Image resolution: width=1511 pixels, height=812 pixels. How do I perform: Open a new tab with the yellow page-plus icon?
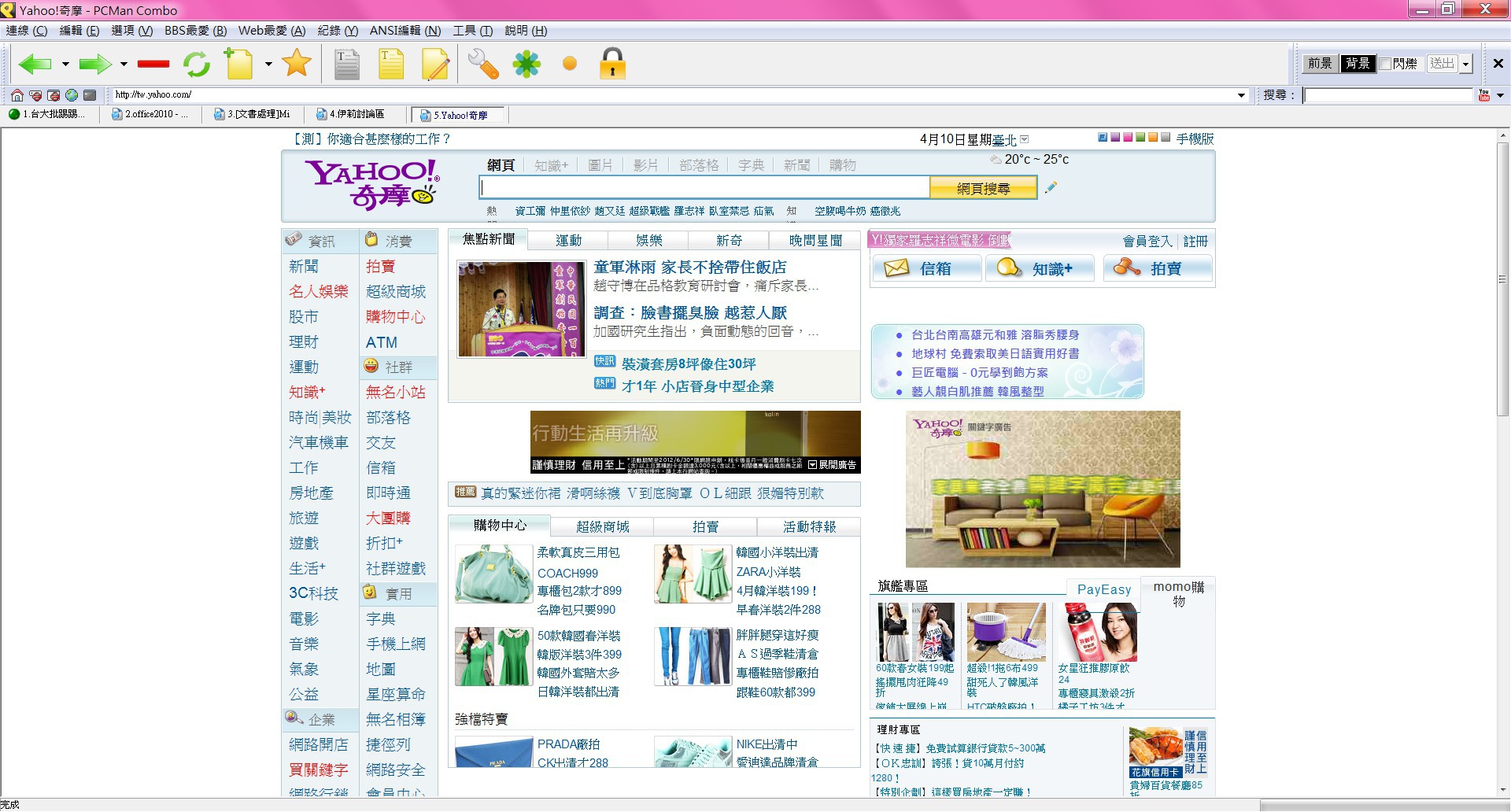tap(239, 64)
